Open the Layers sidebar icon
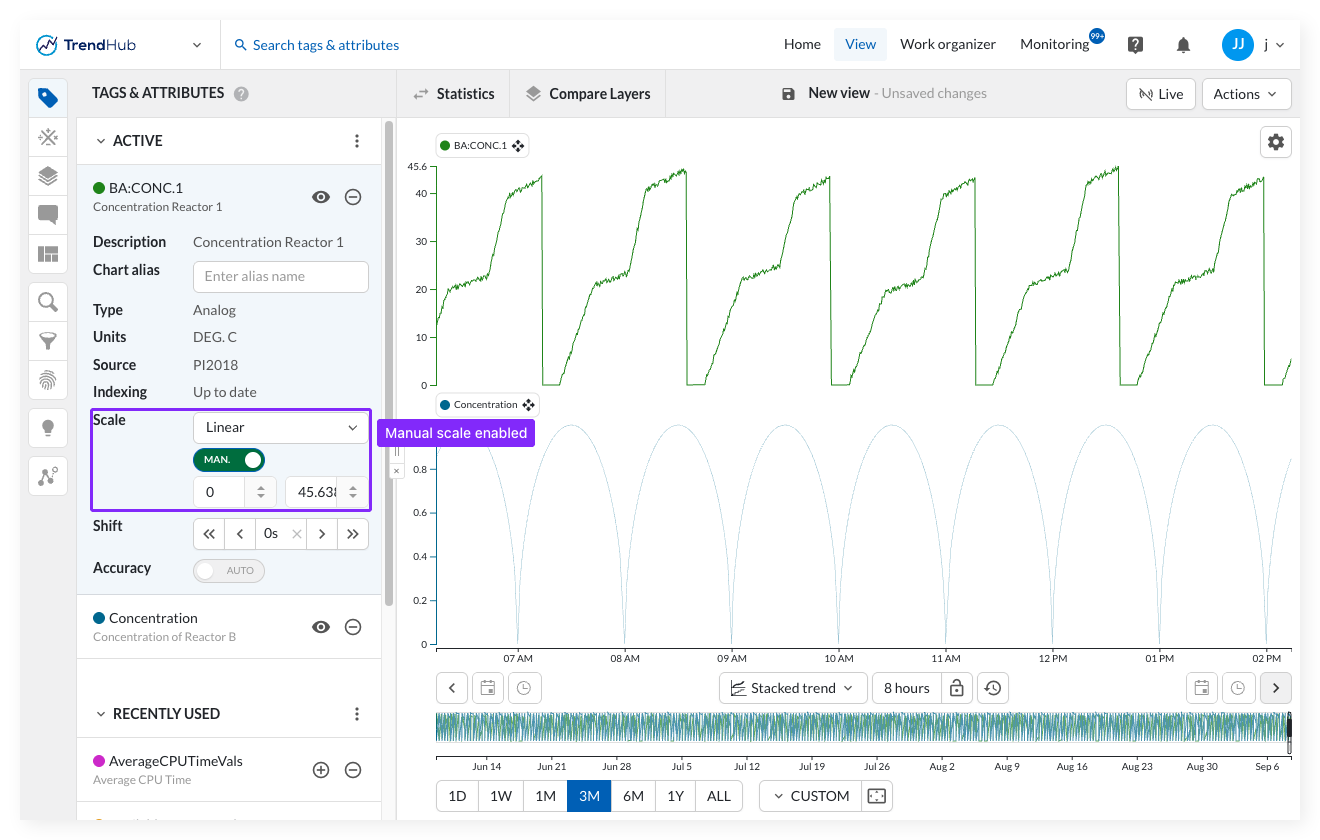This screenshot has width=1320, height=840. point(48,176)
